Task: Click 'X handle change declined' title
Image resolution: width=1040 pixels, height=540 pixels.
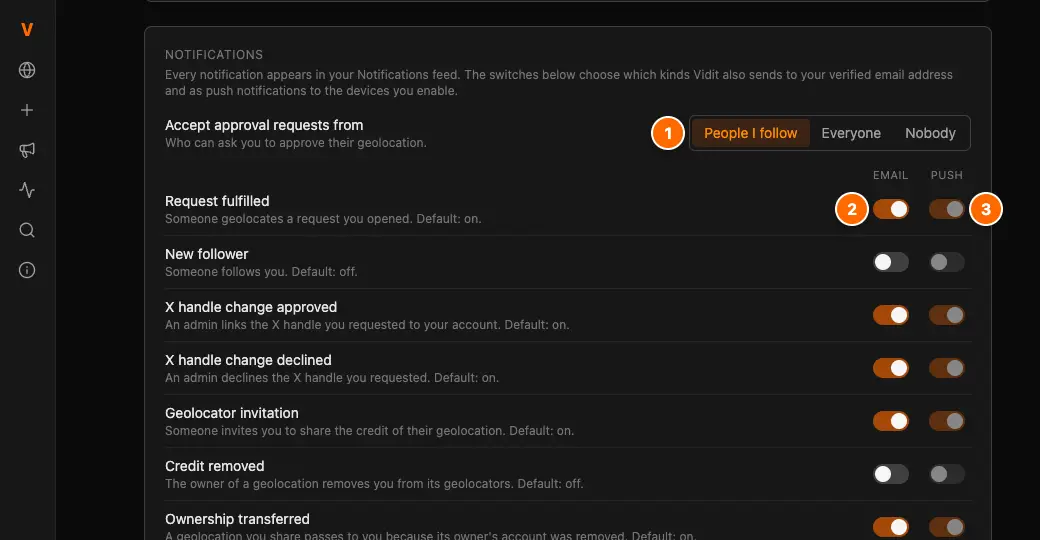Action: (x=248, y=360)
